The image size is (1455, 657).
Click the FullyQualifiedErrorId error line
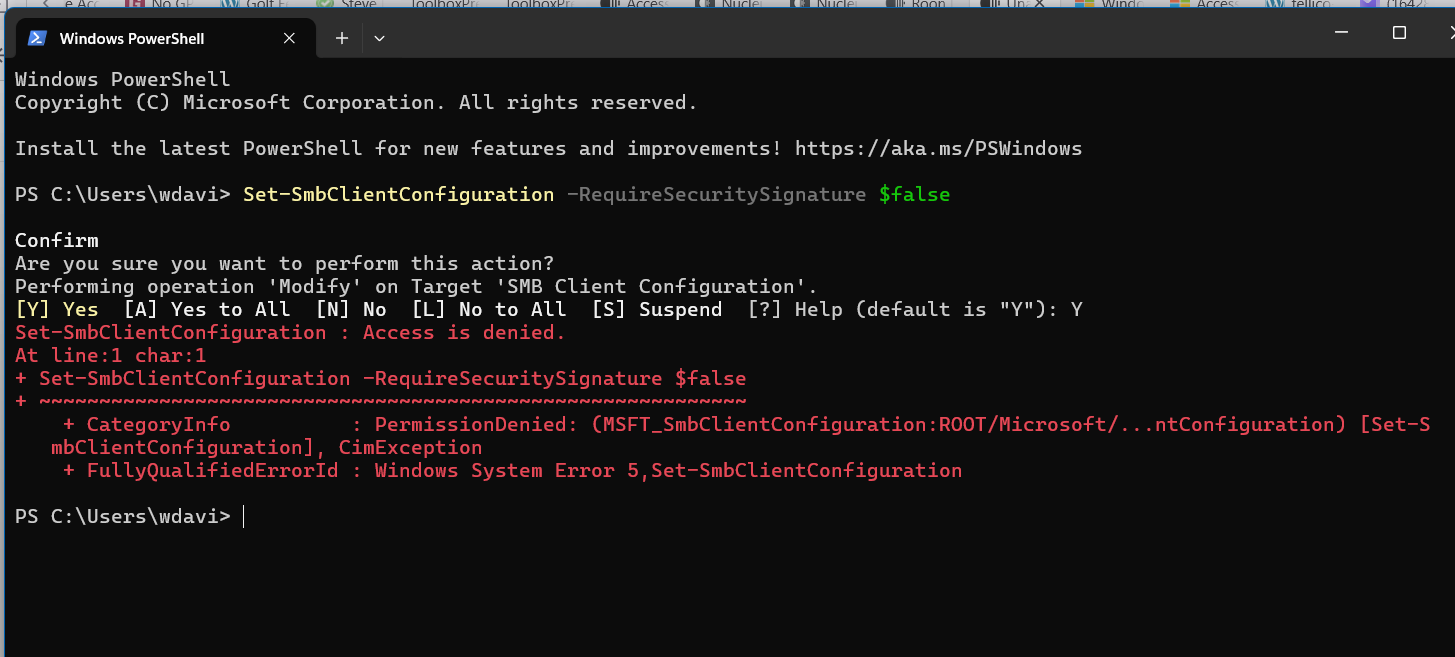click(x=512, y=470)
